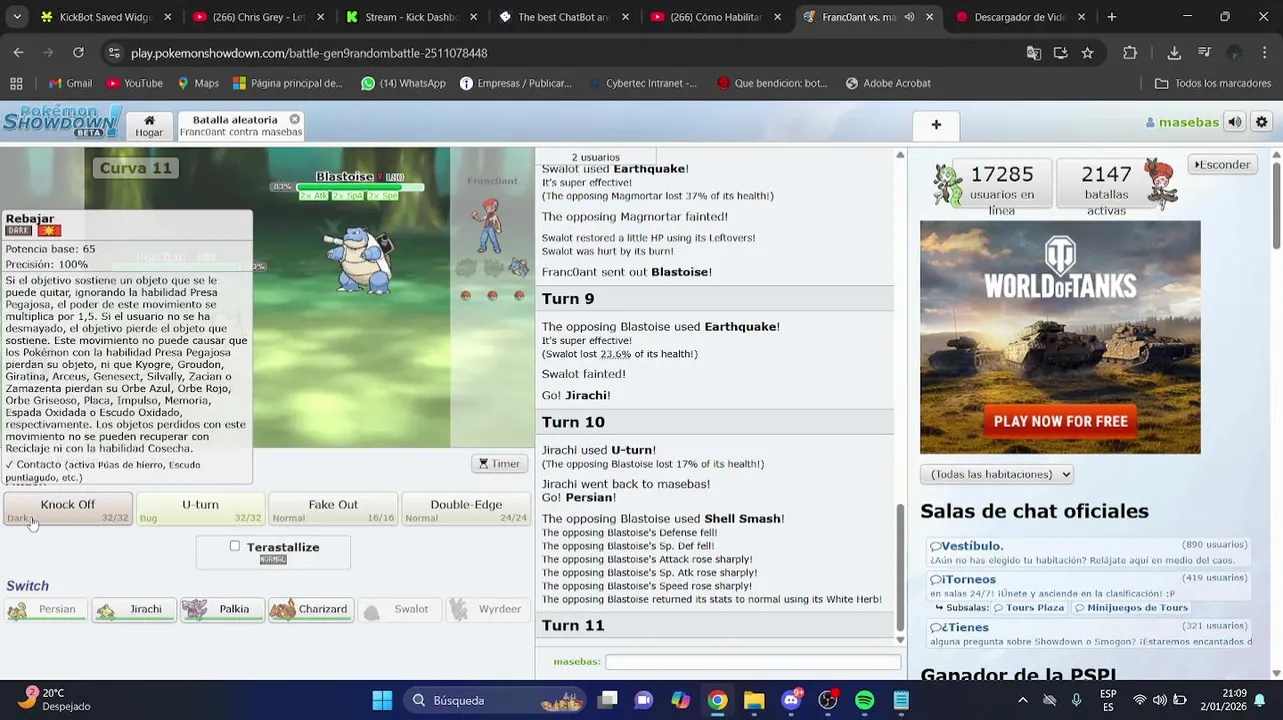The height and width of the screenshot is (720, 1283).
Task: Open the YouTube bookmark
Action: coord(134,83)
